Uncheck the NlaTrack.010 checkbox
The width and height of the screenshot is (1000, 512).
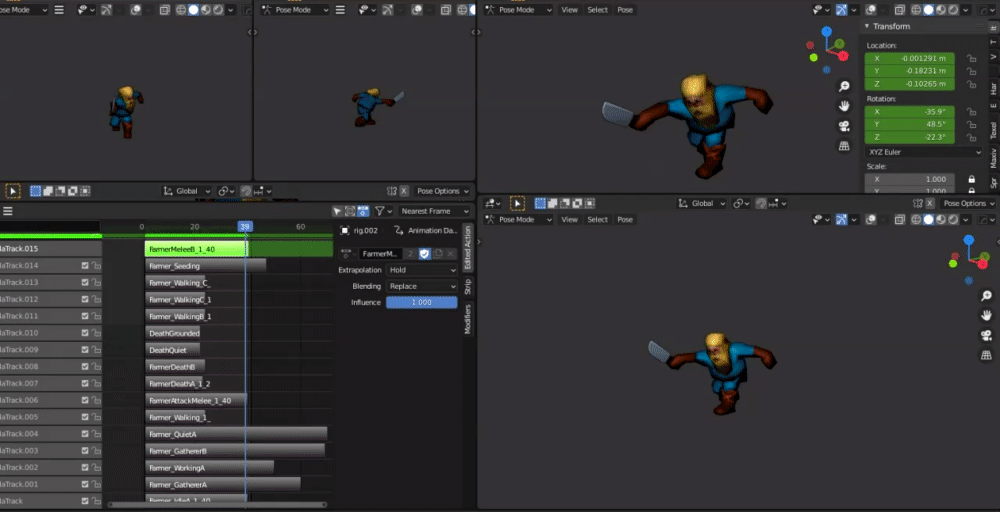(x=85, y=333)
